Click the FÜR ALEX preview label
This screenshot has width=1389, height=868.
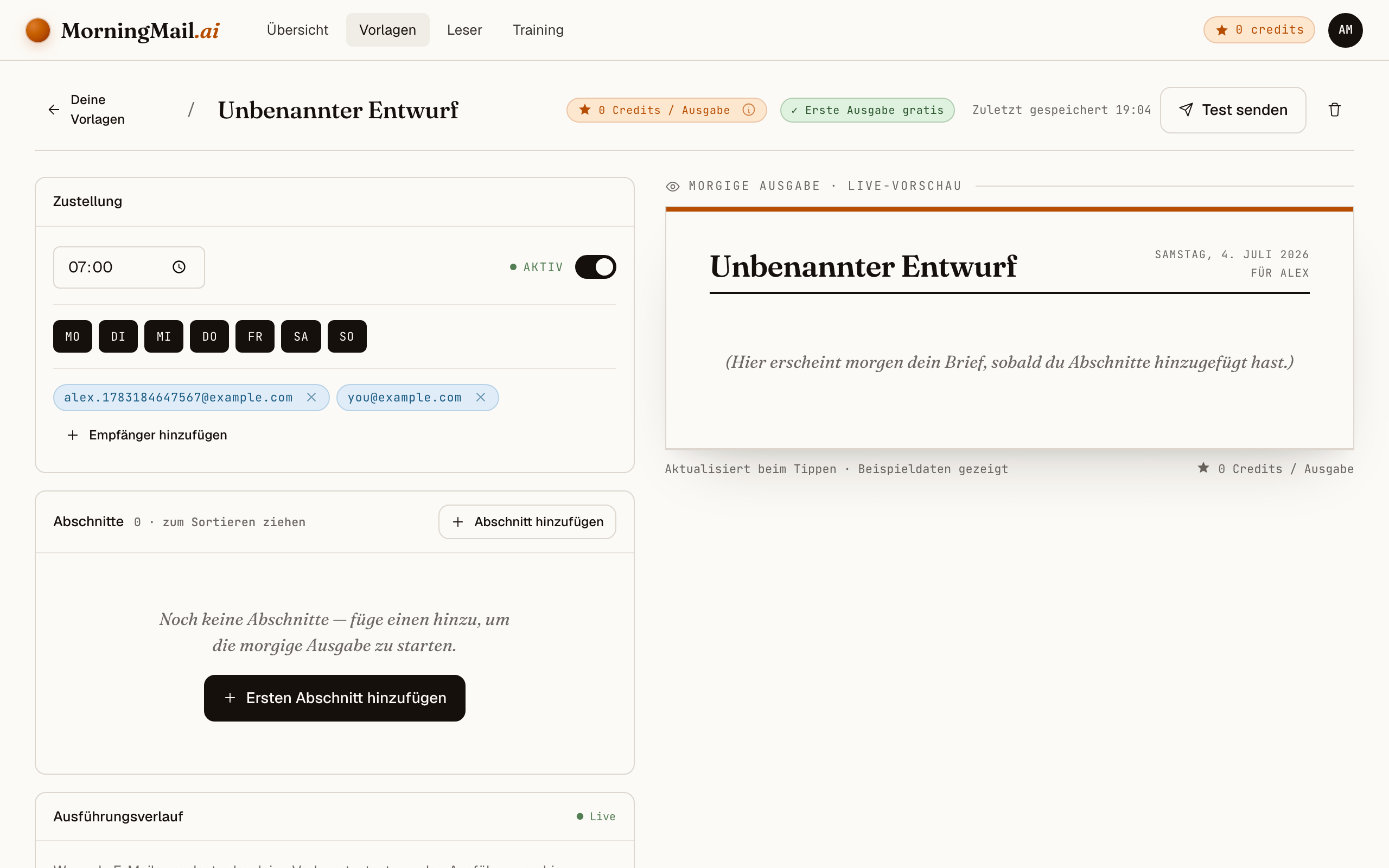click(1280, 273)
